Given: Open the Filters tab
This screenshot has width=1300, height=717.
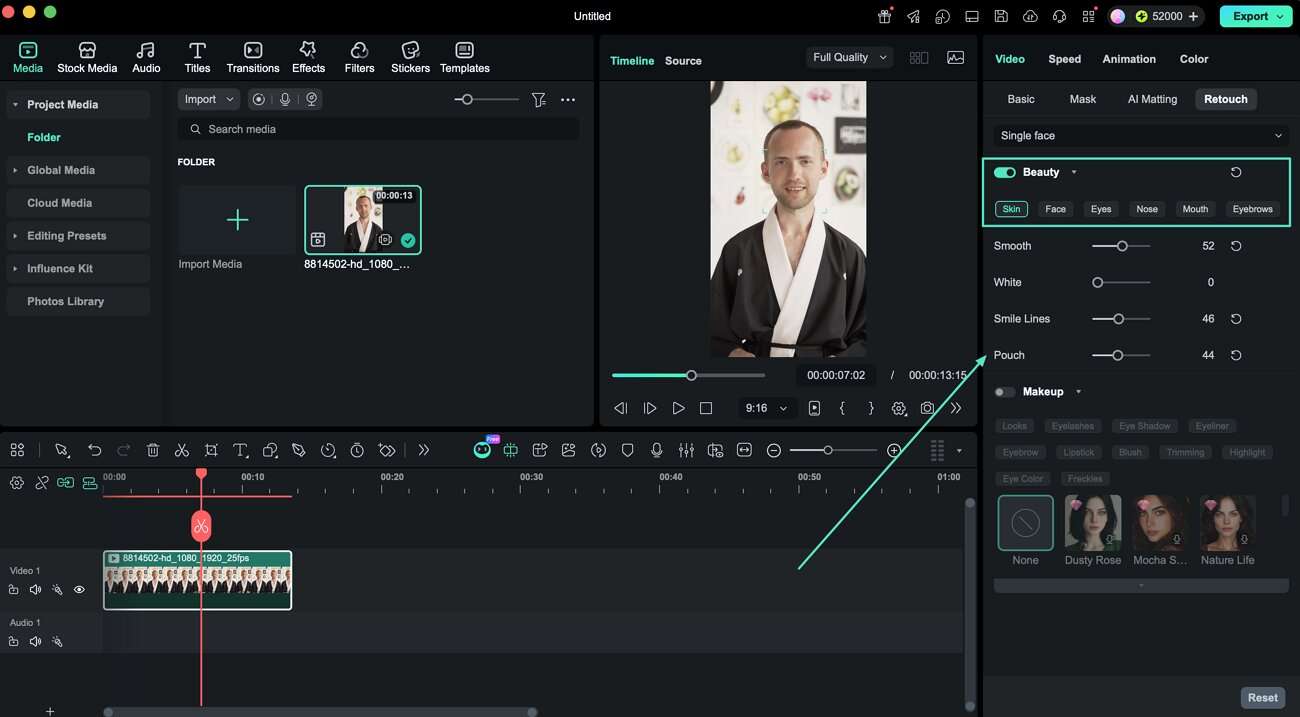Looking at the screenshot, I should pos(359,58).
